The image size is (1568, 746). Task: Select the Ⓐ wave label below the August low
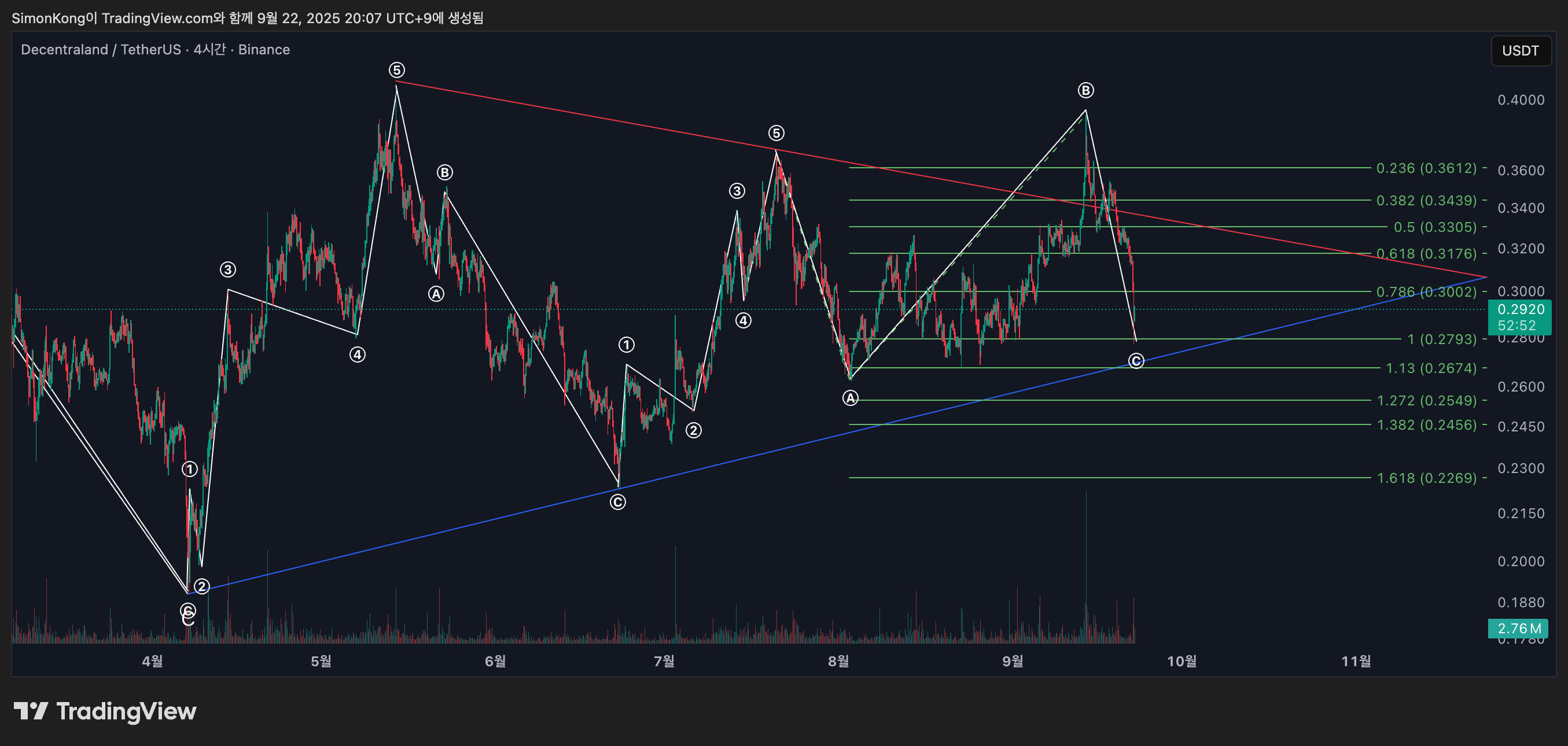coord(850,398)
